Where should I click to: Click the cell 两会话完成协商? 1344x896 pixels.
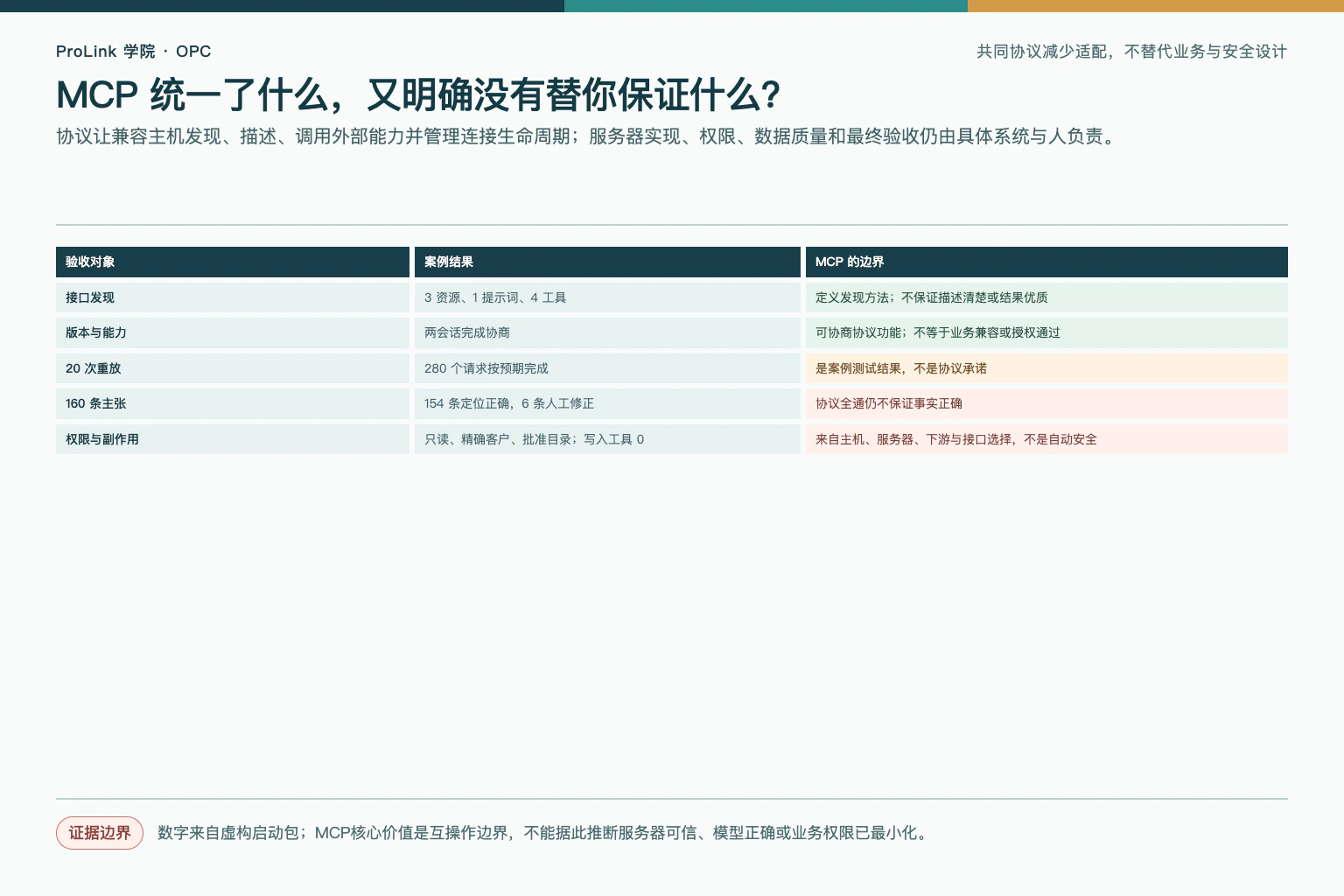click(607, 332)
